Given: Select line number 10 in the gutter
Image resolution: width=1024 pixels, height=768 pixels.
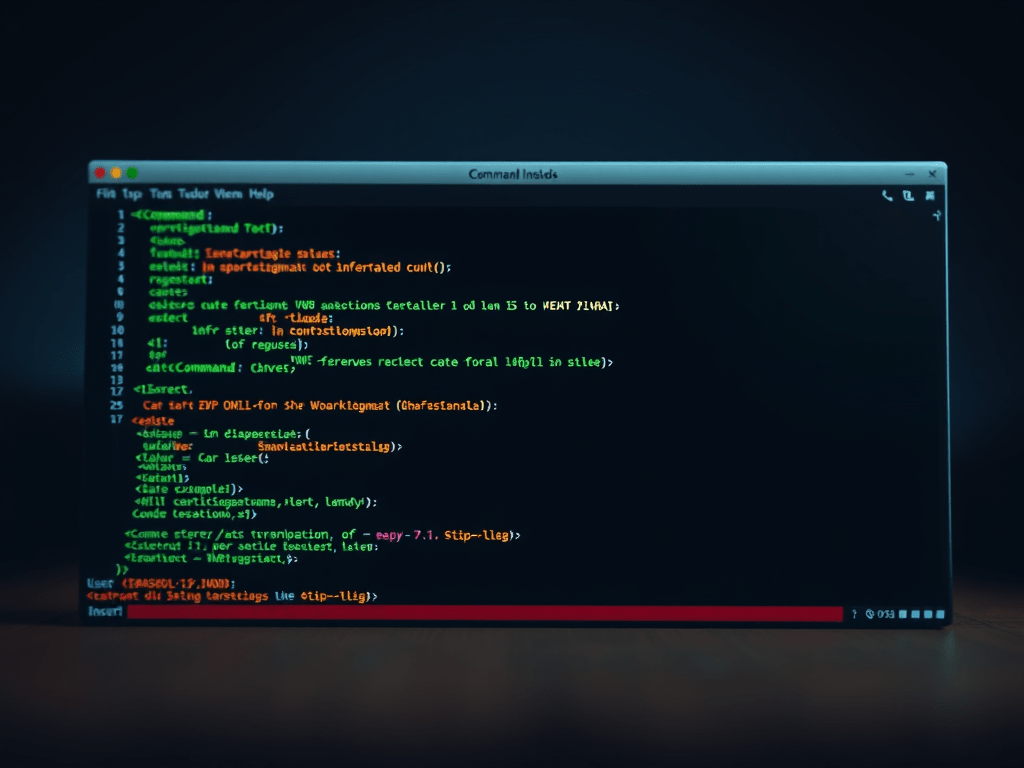Looking at the screenshot, I should [x=118, y=330].
